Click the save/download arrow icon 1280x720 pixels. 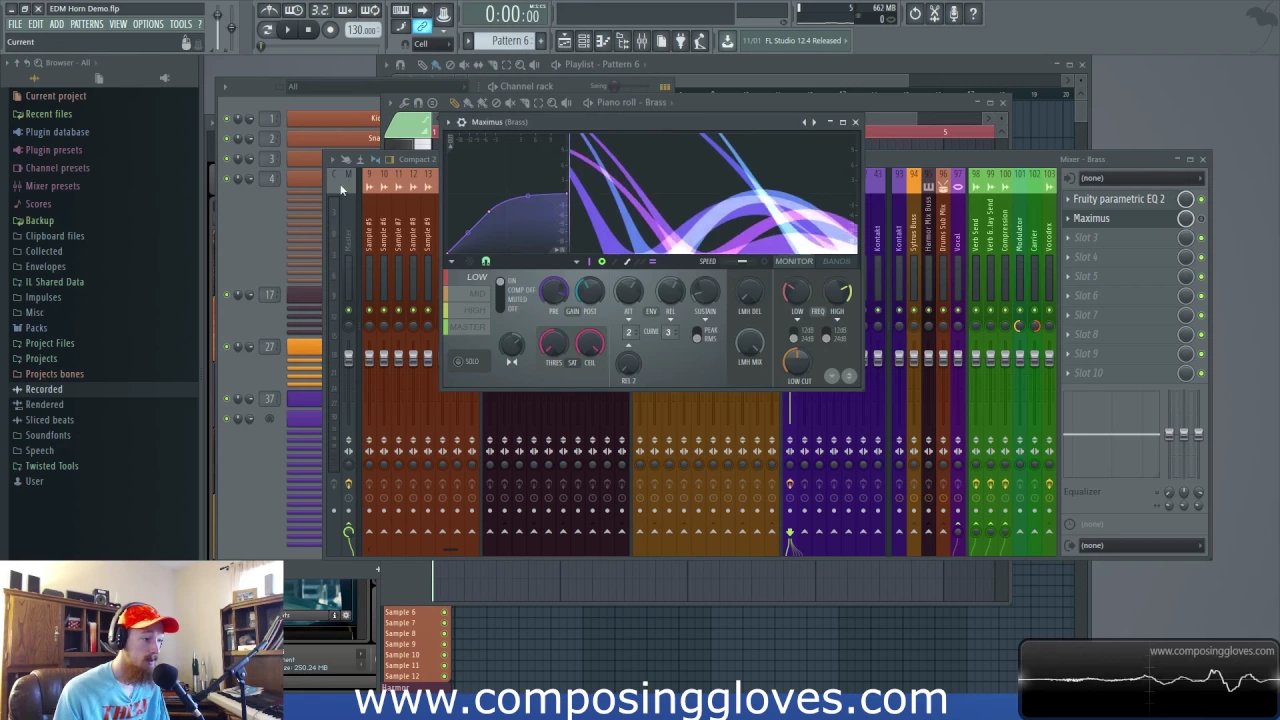point(727,41)
